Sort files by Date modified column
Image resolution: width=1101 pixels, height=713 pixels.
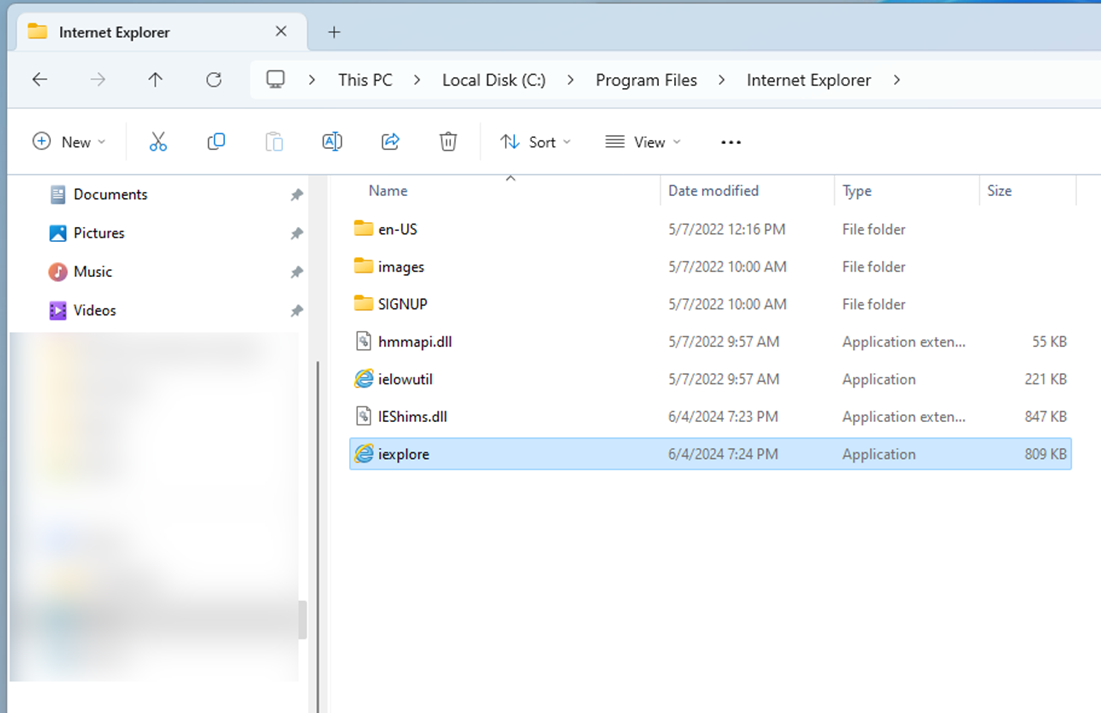point(713,191)
